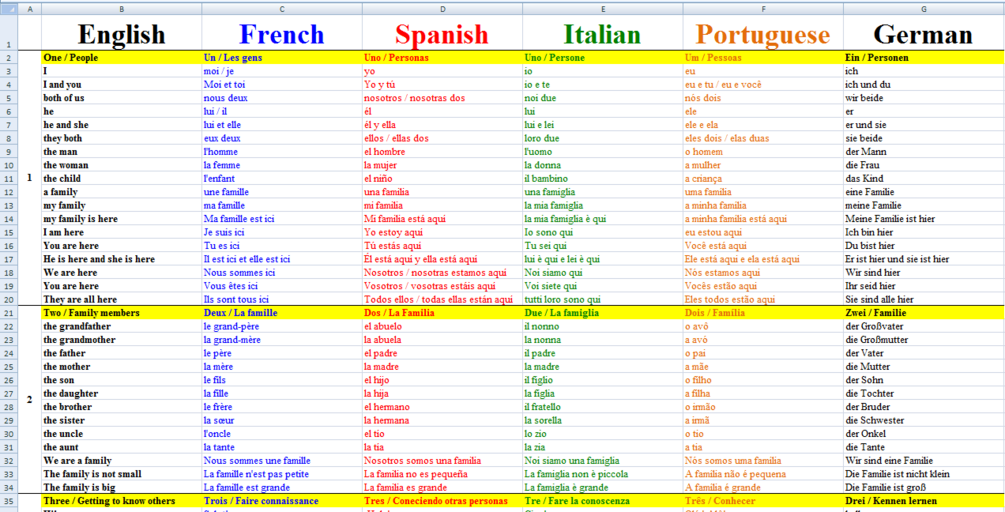The height and width of the screenshot is (512, 1005).
Task: Select column C header
Action: (x=282, y=9)
